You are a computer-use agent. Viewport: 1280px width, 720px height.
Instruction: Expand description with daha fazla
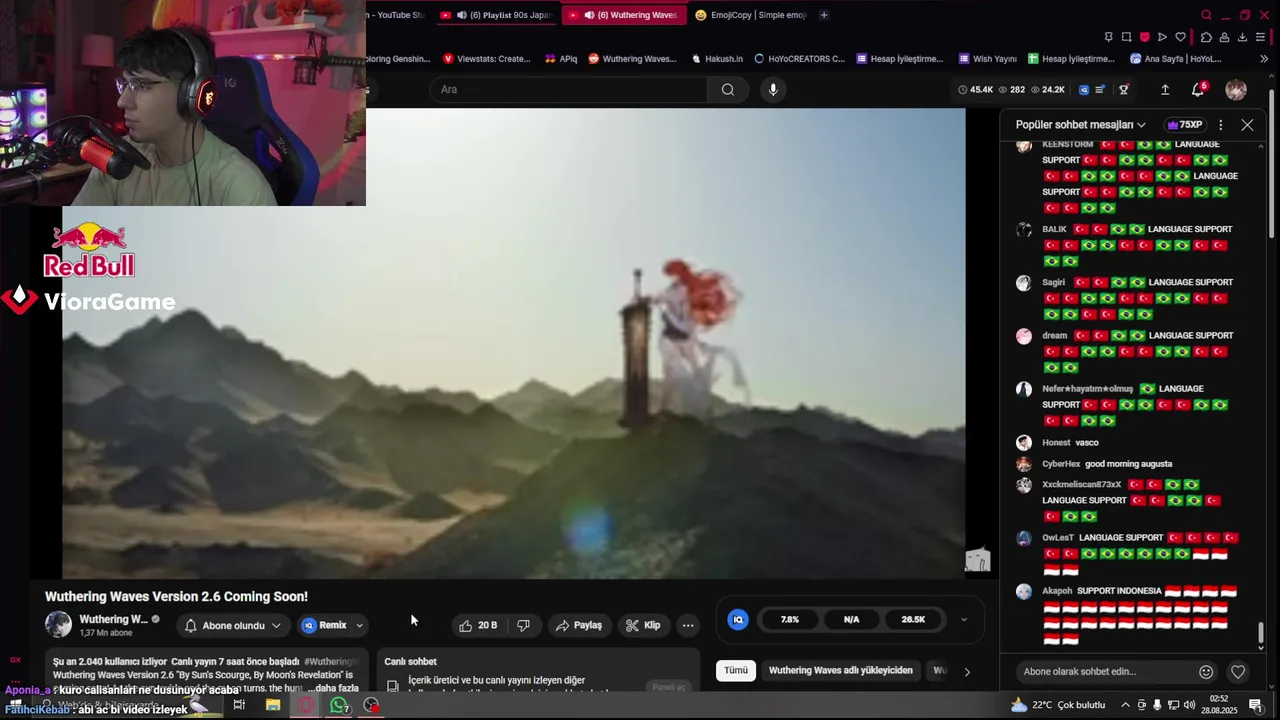point(333,688)
